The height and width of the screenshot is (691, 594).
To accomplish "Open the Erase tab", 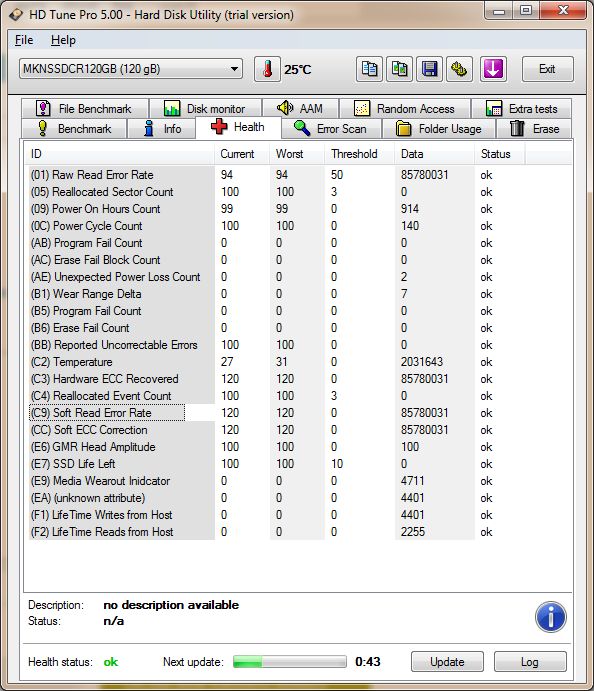I will click(534, 129).
